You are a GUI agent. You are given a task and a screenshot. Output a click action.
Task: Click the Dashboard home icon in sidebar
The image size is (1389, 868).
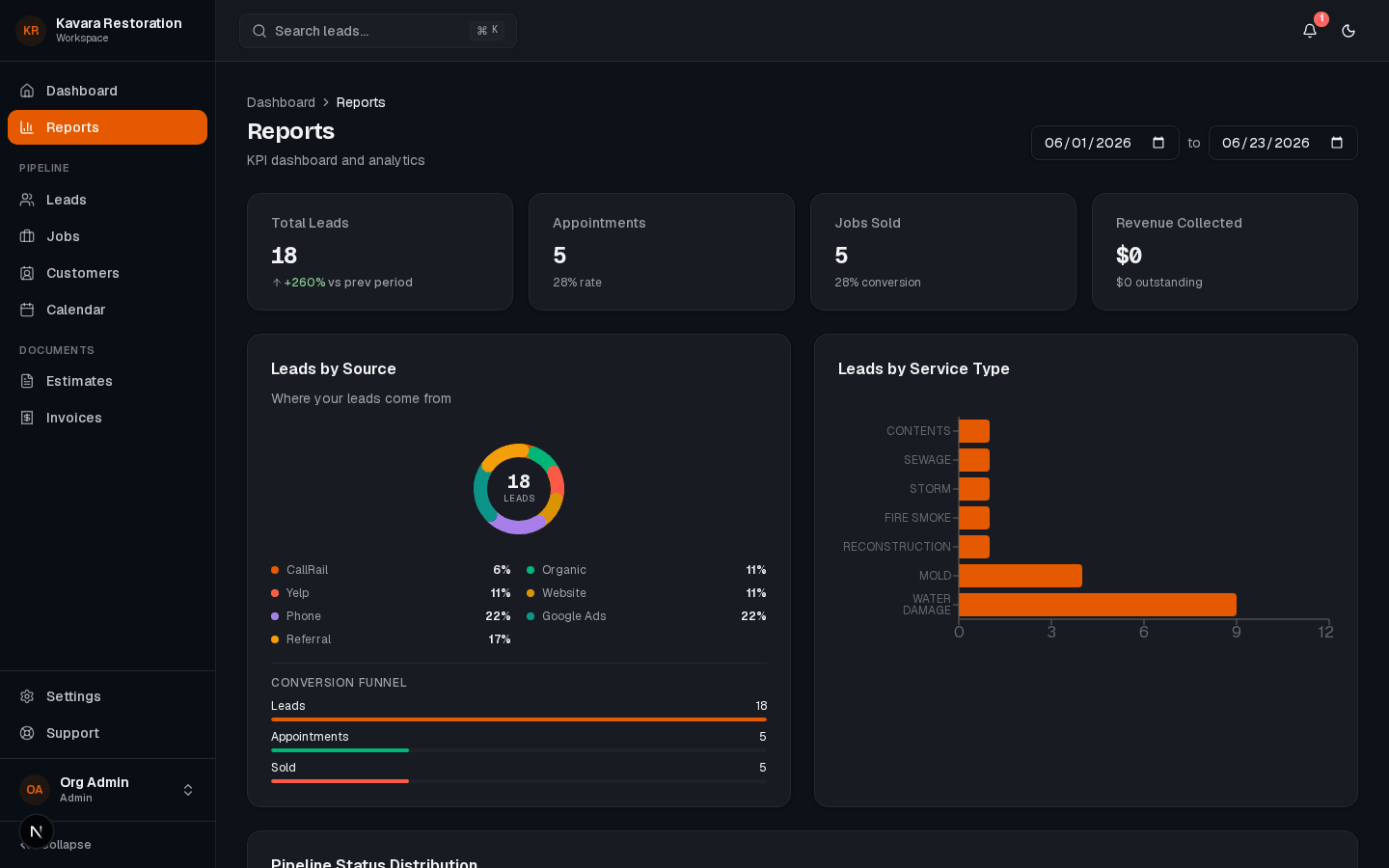27,91
